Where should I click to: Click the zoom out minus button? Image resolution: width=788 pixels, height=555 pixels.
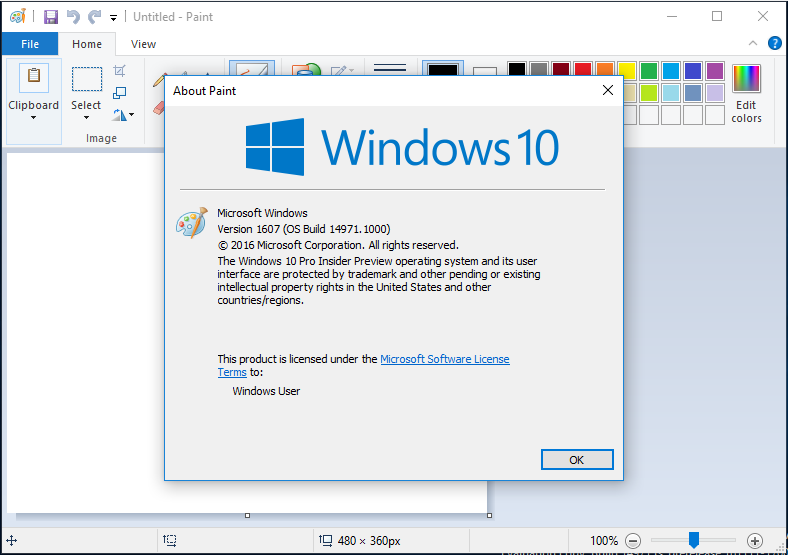pyautogui.click(x=633, y=541)
